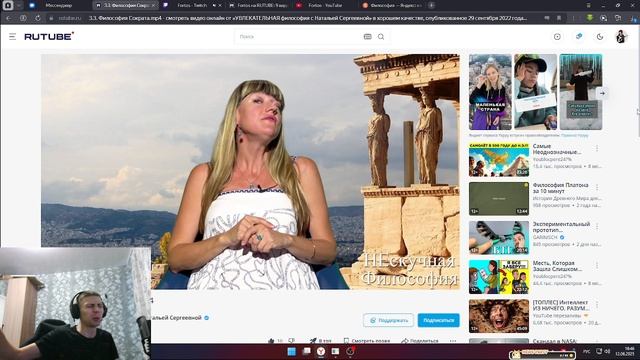
Task: Click Смотреть позже under the video
Action: click(367, 340)
